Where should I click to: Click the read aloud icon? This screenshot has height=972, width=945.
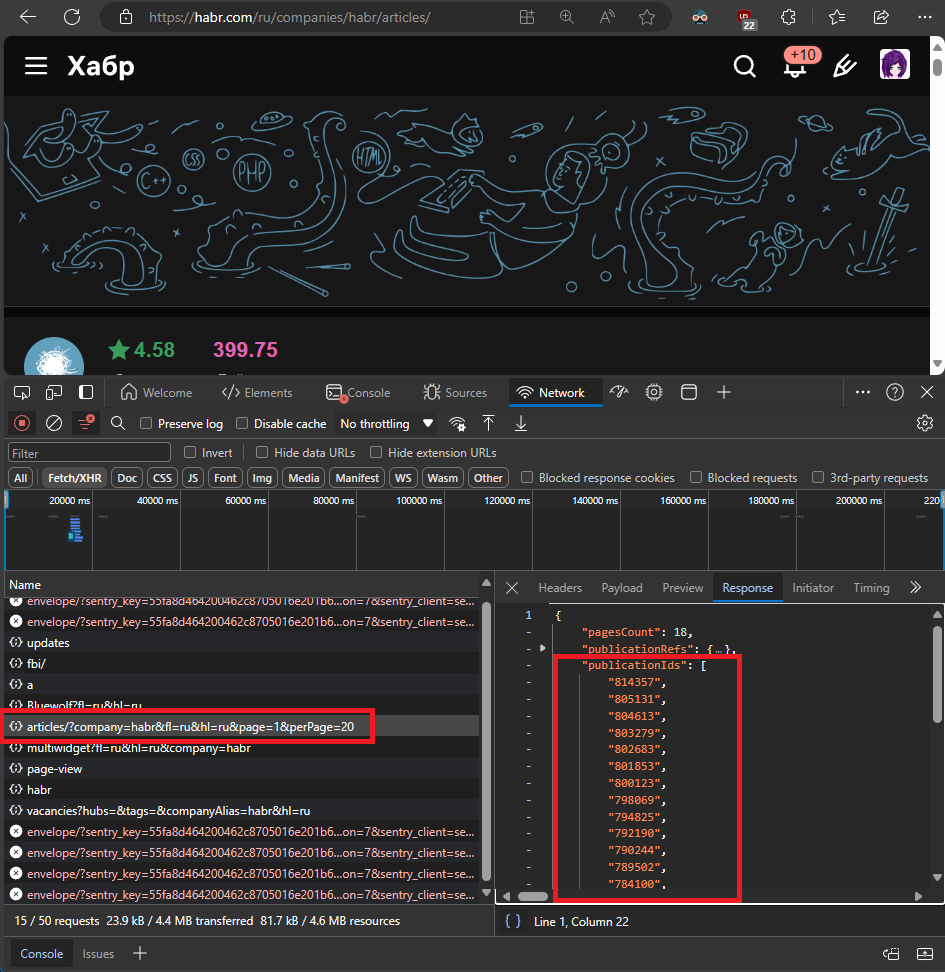607,17
